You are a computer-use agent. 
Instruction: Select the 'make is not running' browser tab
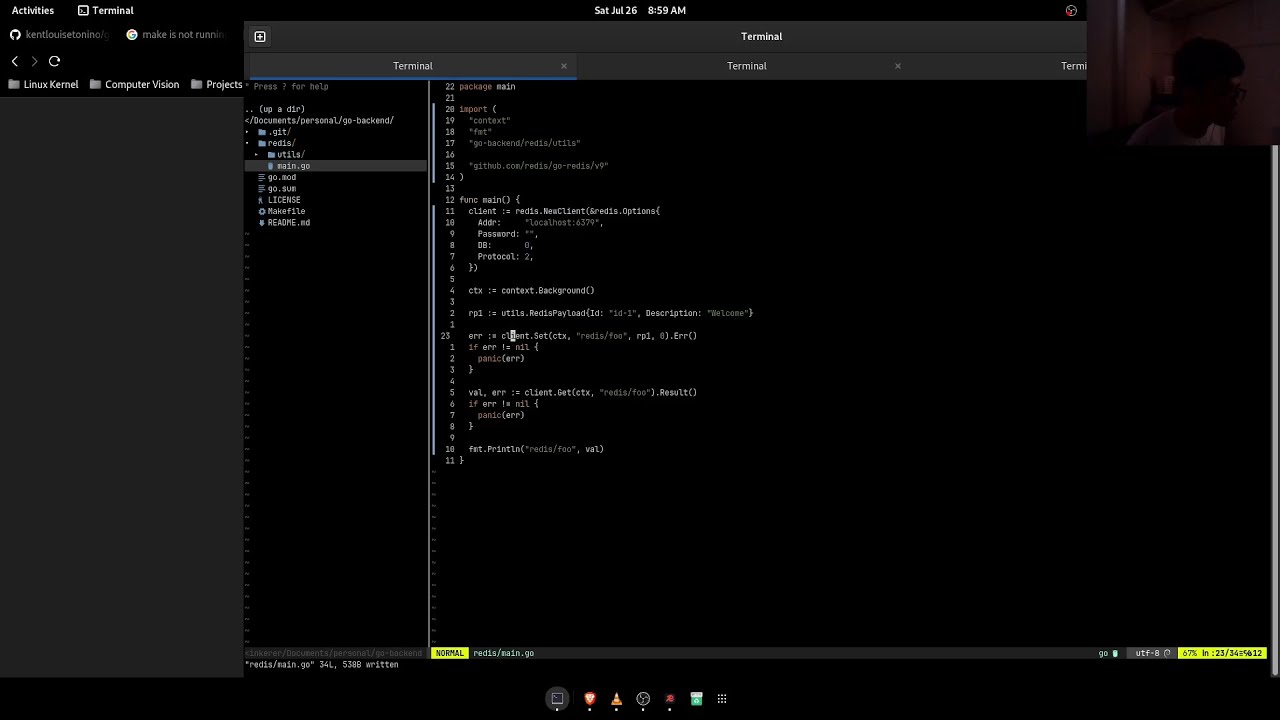point(176,34)
